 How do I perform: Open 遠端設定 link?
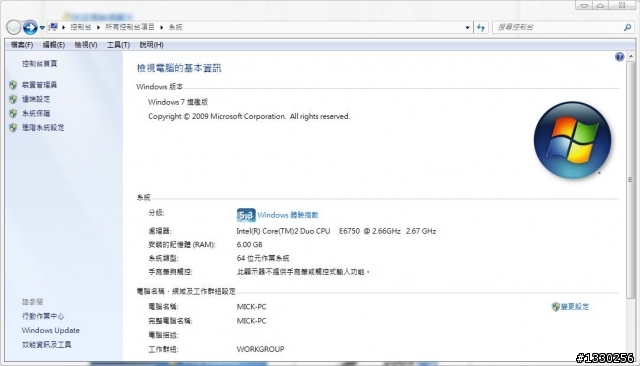pos(36,99)
